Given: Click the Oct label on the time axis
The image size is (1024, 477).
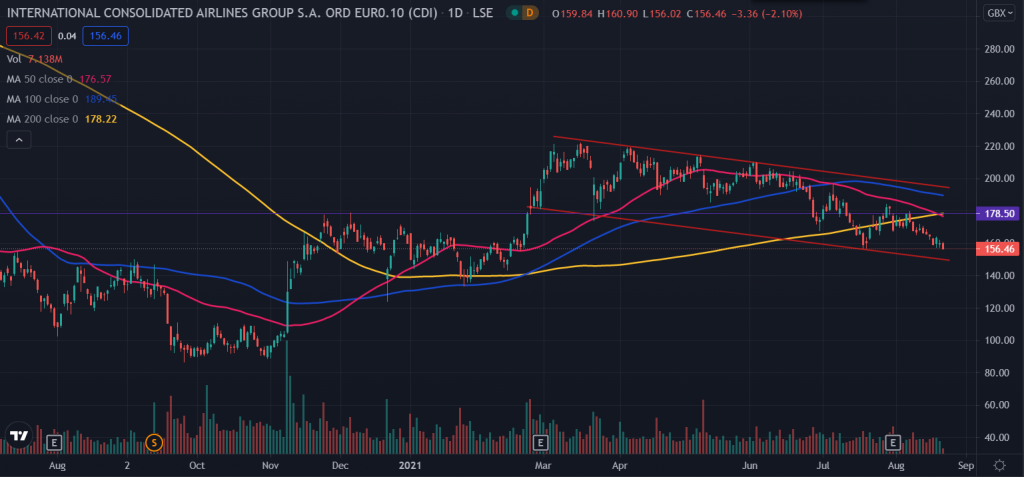Looking at the screenshot, I should tap(197, 466).
